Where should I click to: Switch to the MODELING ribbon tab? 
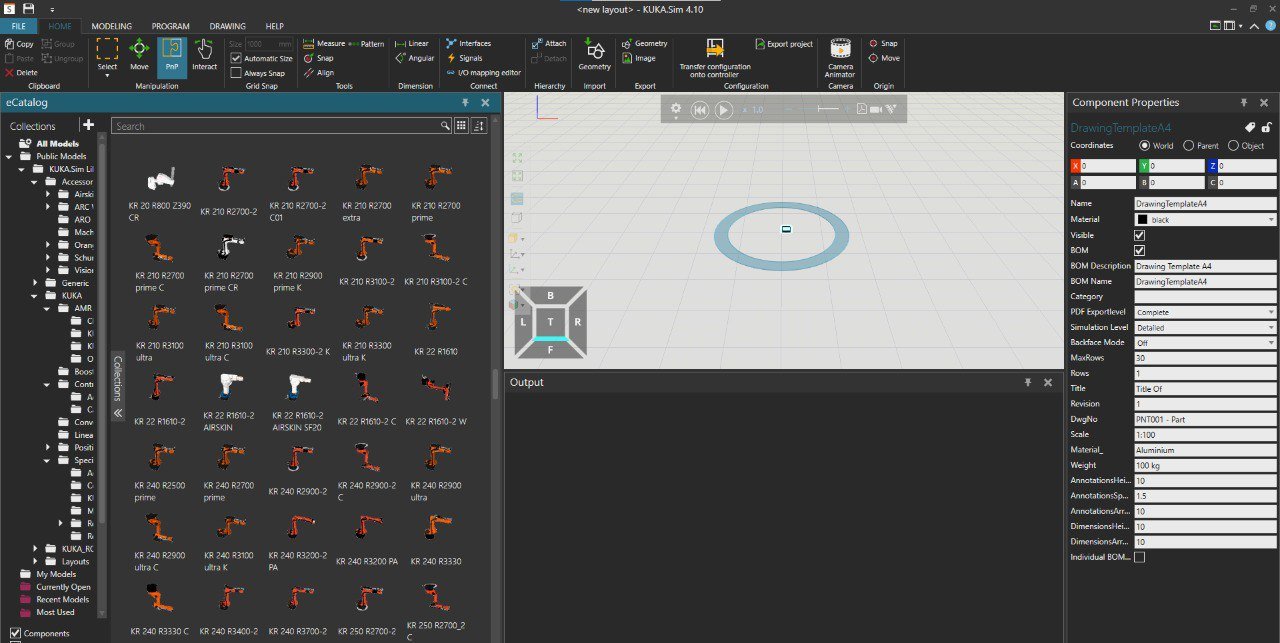[x=111, y=26]
